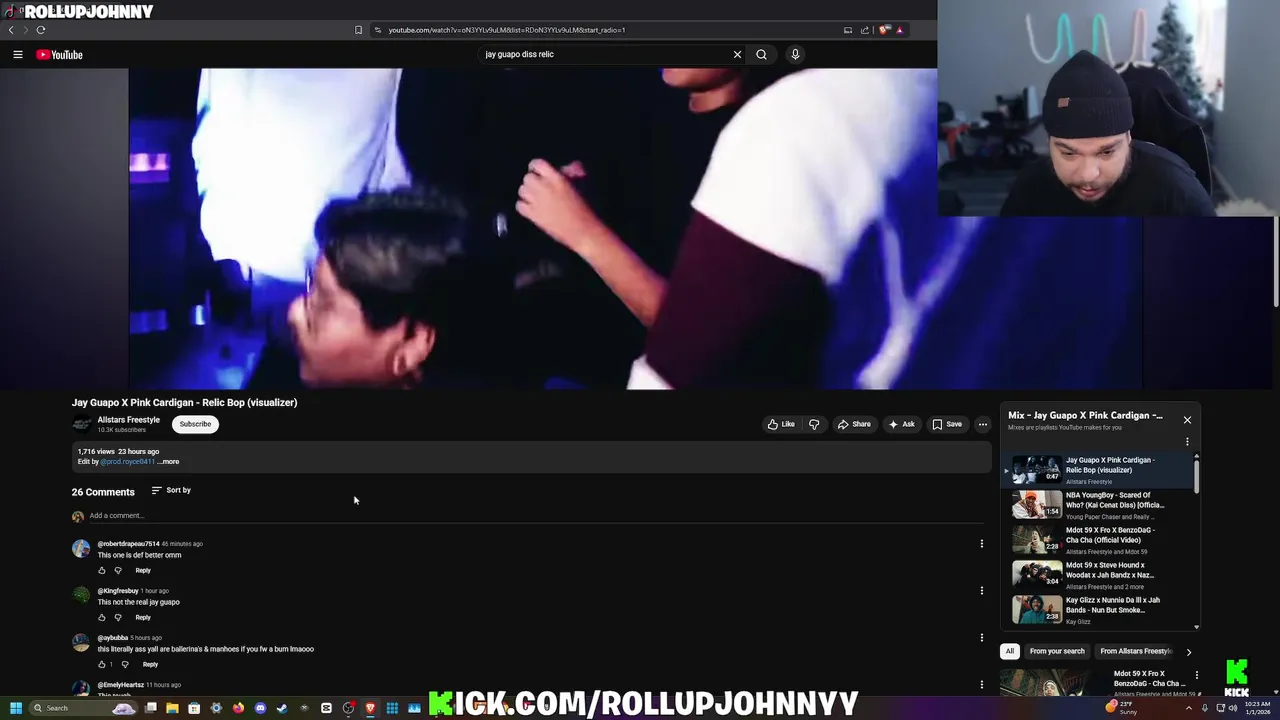Reply to @robertdrapeau7514's comment
The width and height of the screenshot is (1280, 720).
[143, 571]
